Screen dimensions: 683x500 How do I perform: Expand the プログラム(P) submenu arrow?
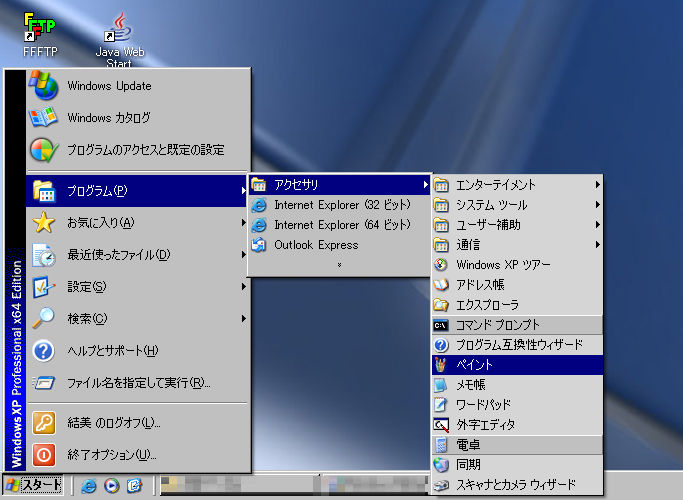pyautogui.click(x=243, y=191)
